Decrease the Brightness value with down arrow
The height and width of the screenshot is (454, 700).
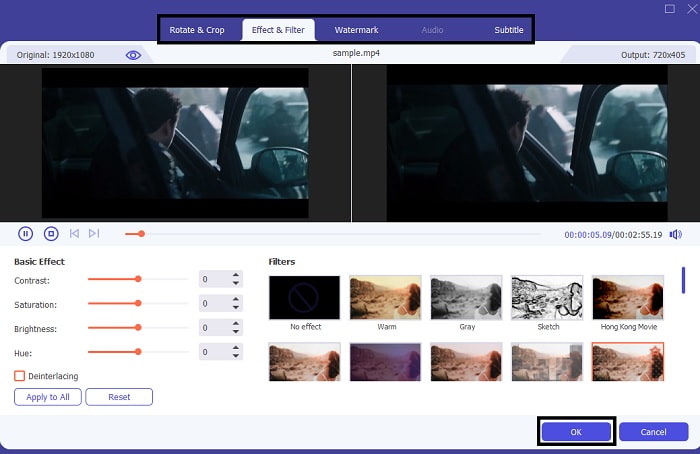click(236, 332)
